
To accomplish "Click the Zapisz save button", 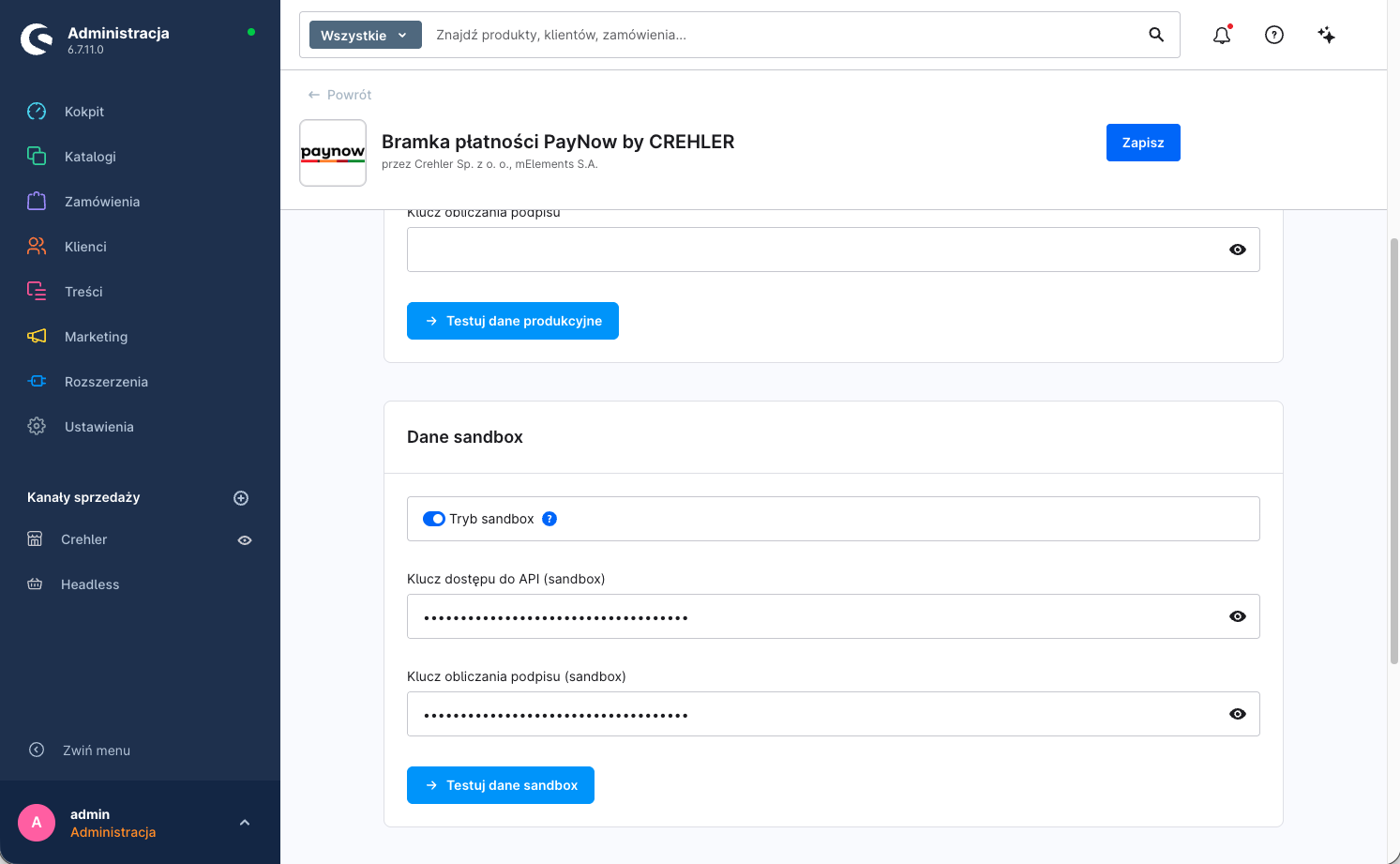I will [x=1143, y=143].
